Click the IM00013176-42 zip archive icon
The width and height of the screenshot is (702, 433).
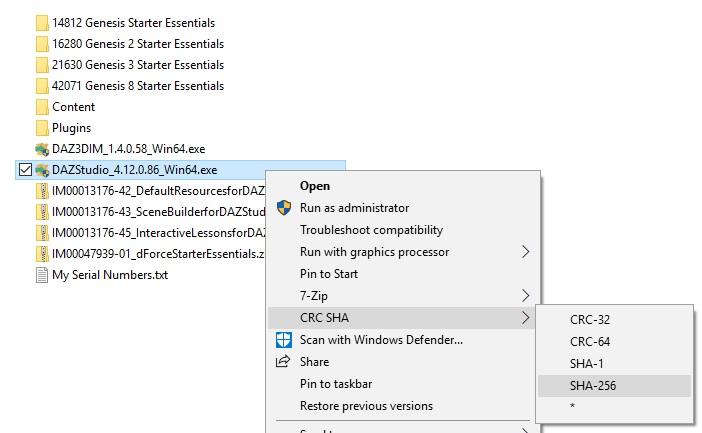[42, 191]
